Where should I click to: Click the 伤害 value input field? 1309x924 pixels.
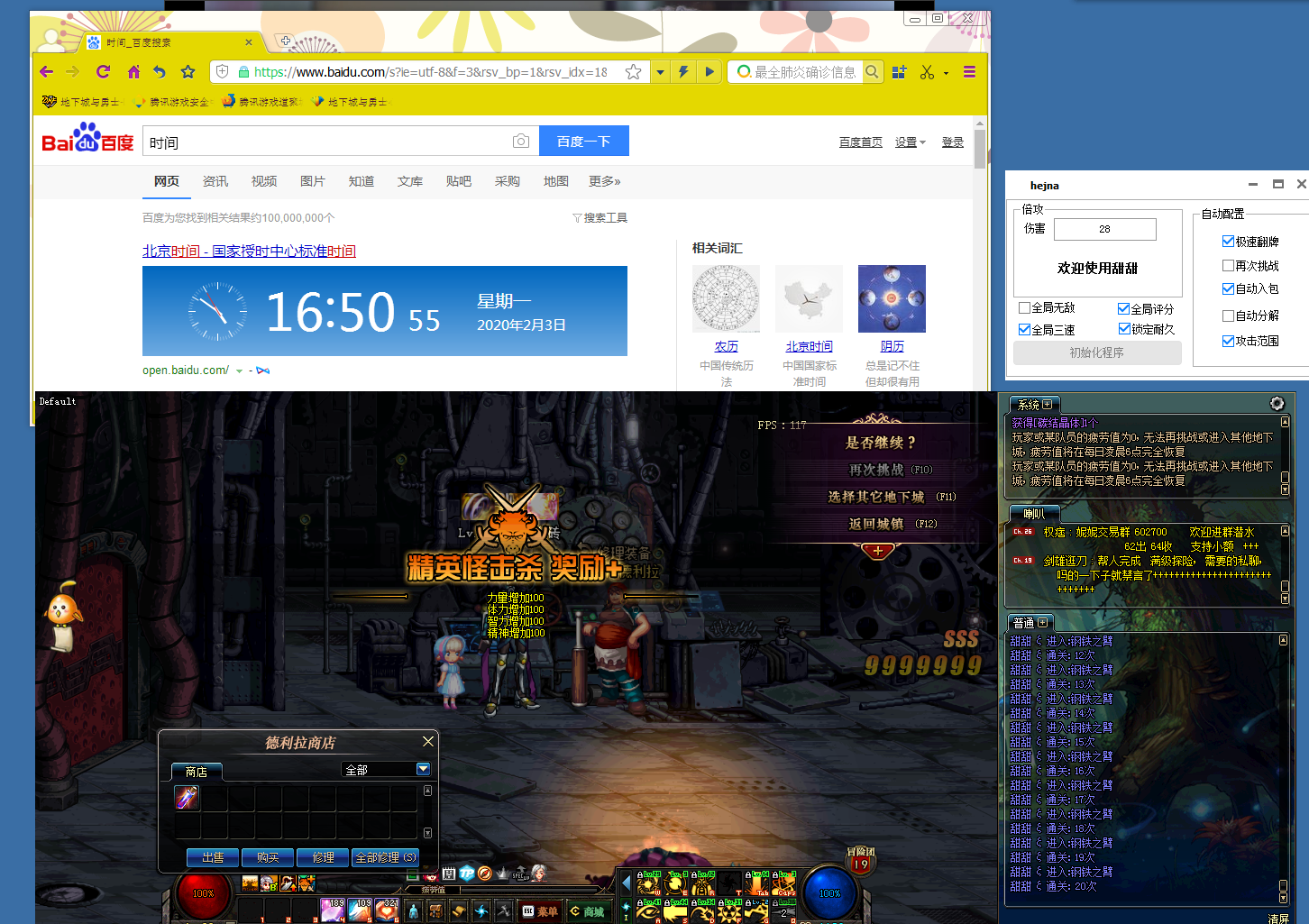1104,229
